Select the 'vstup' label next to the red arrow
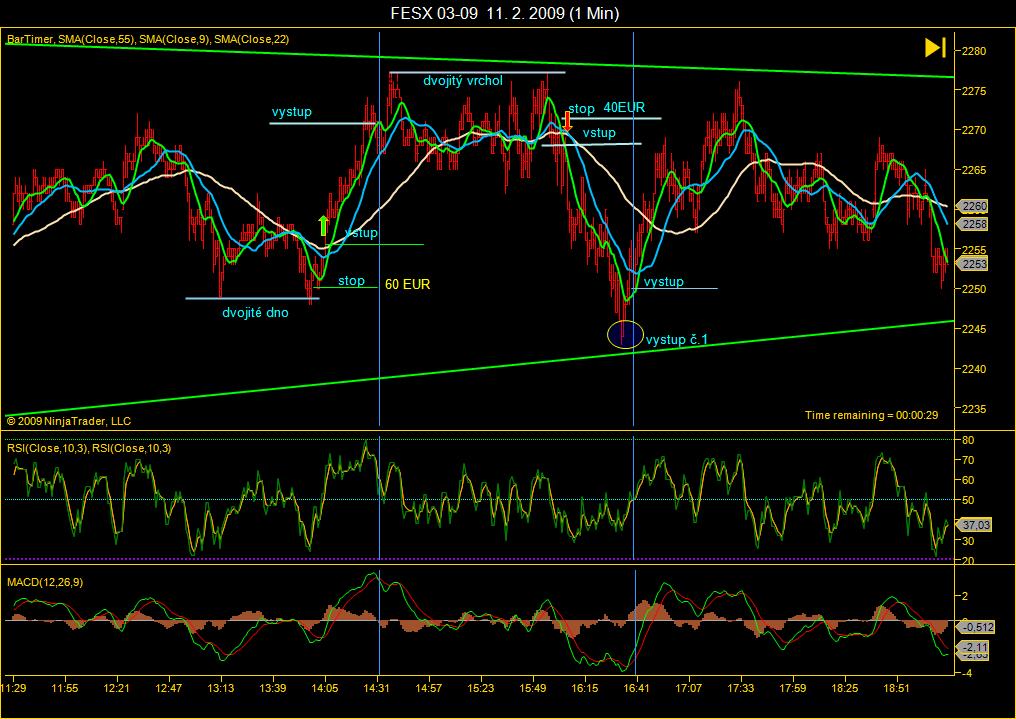The width and height of the screenshot is (1016, 719). pos(599,133)
